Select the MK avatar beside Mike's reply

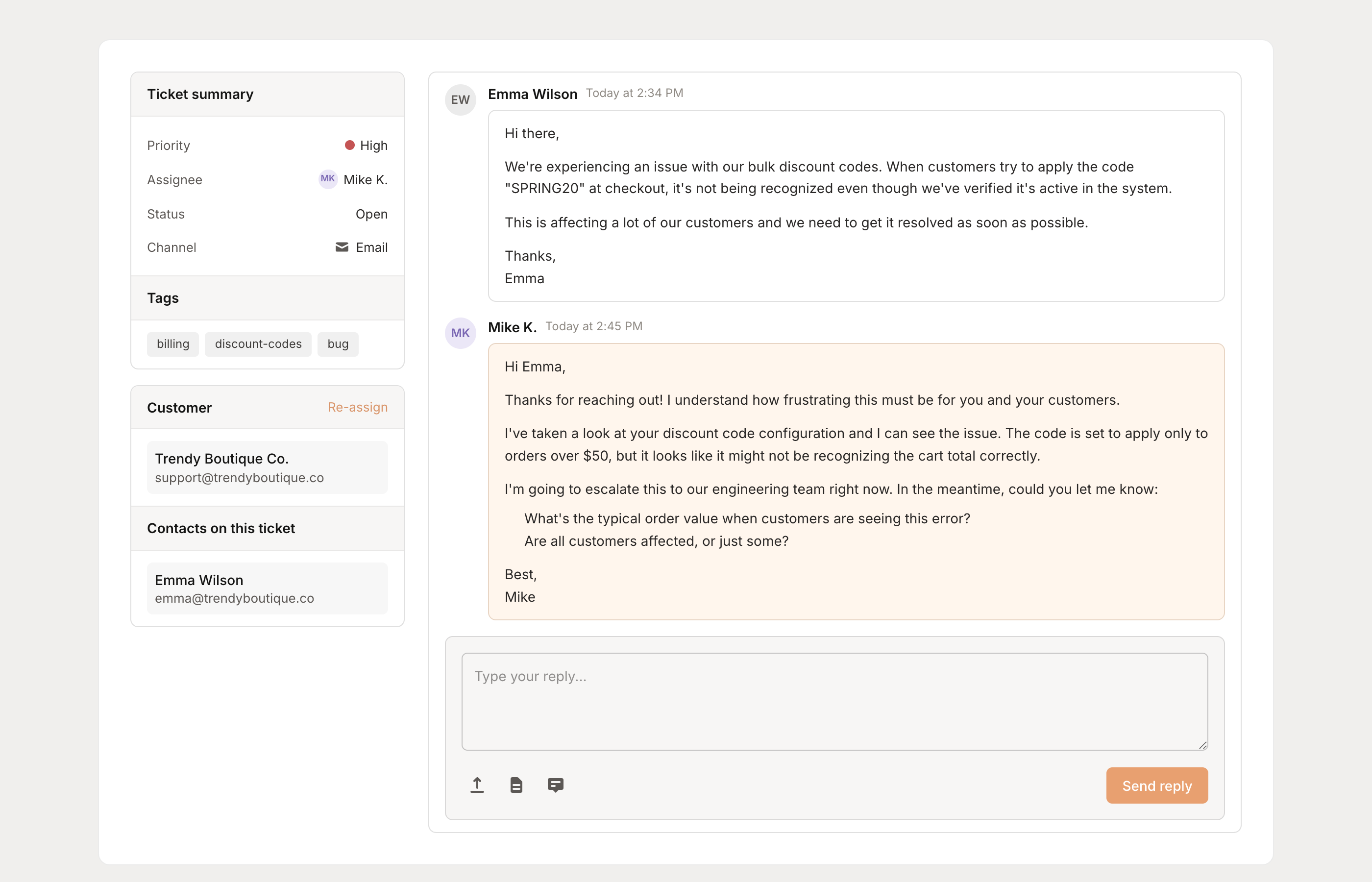[x=461, y=333]
